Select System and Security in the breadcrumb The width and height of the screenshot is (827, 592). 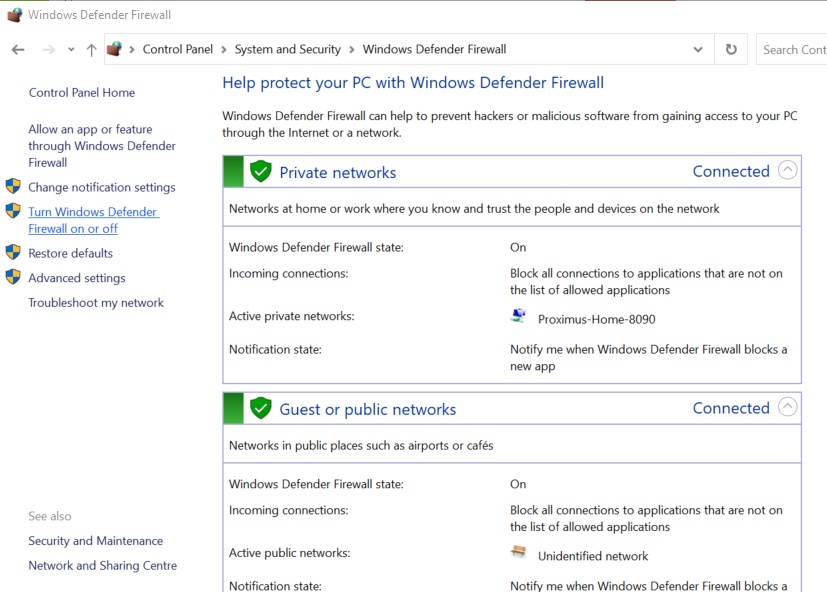point(287,49)
